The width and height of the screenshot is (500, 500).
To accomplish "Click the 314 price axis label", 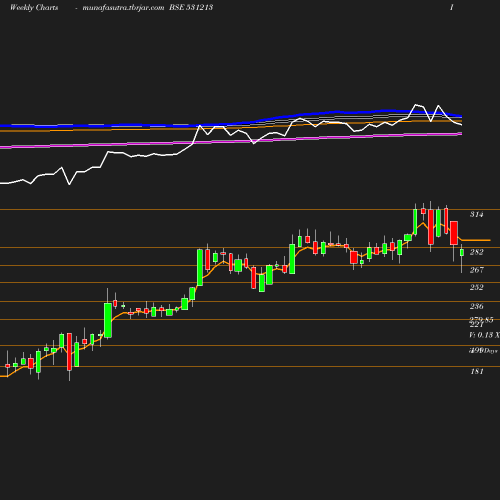I will coord(477,214).
